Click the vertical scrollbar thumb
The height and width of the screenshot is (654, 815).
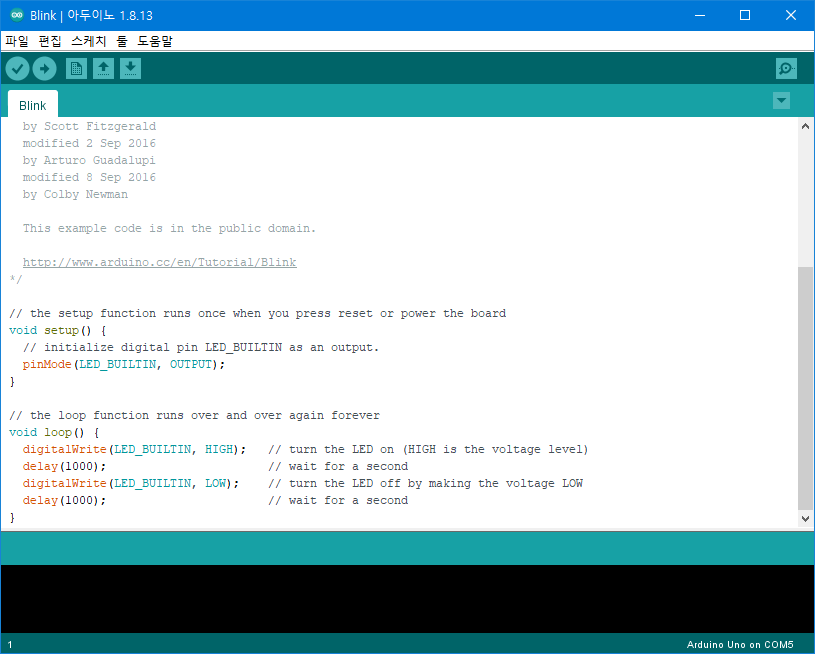(805, 388)
